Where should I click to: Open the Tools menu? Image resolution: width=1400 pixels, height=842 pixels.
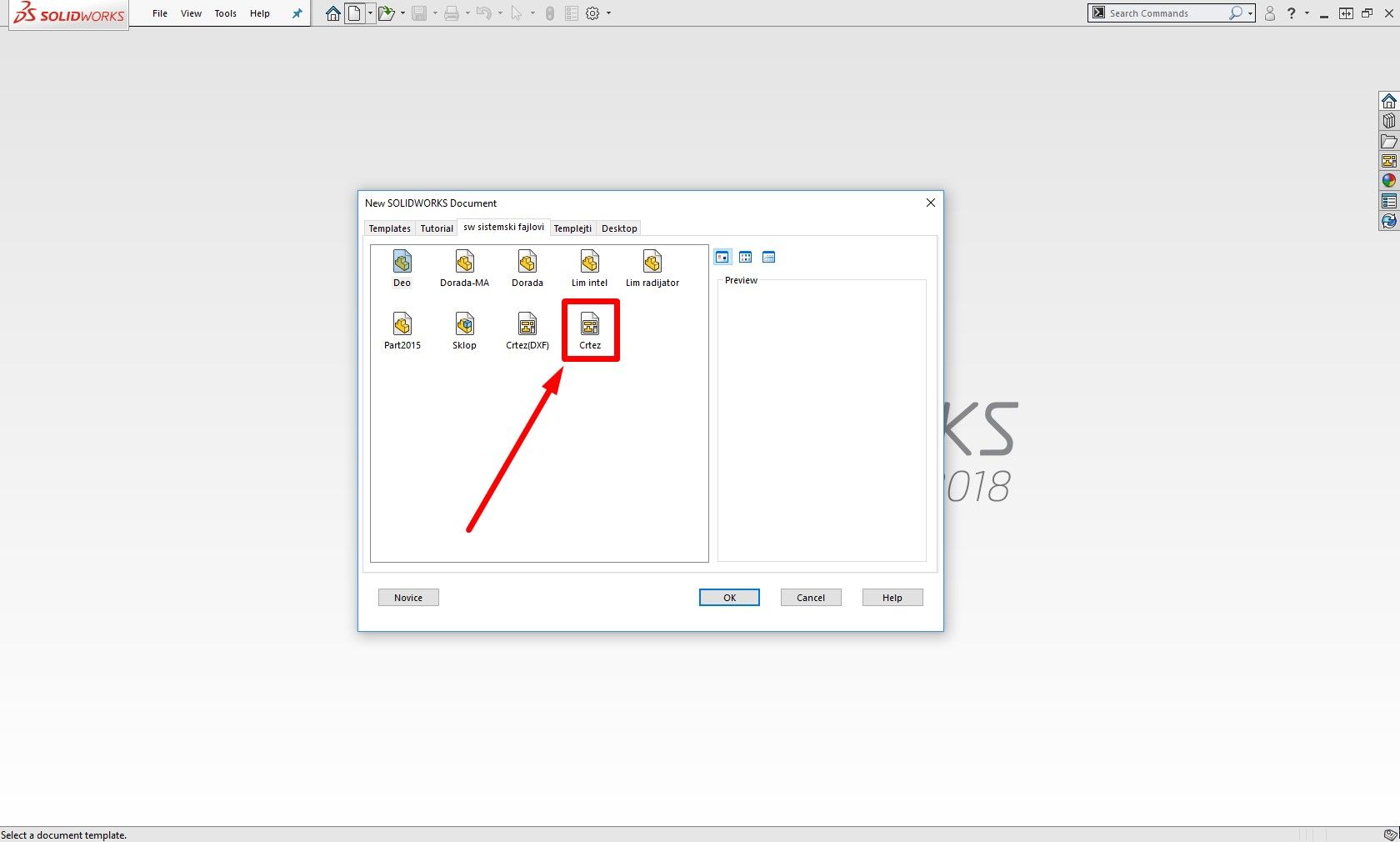tap(225, 13)
